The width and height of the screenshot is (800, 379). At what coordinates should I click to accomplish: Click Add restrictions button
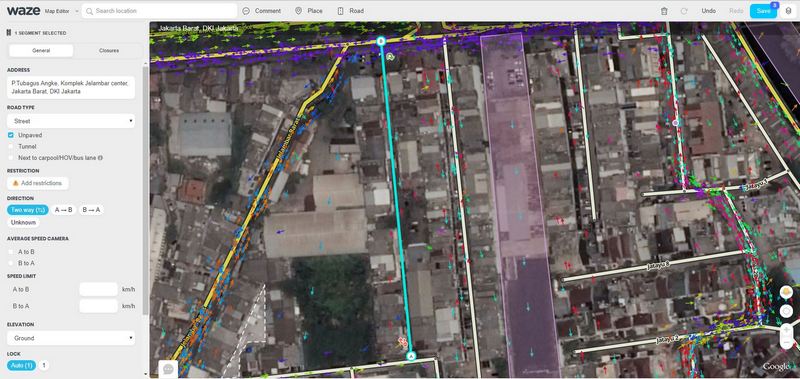coord(38,183)
